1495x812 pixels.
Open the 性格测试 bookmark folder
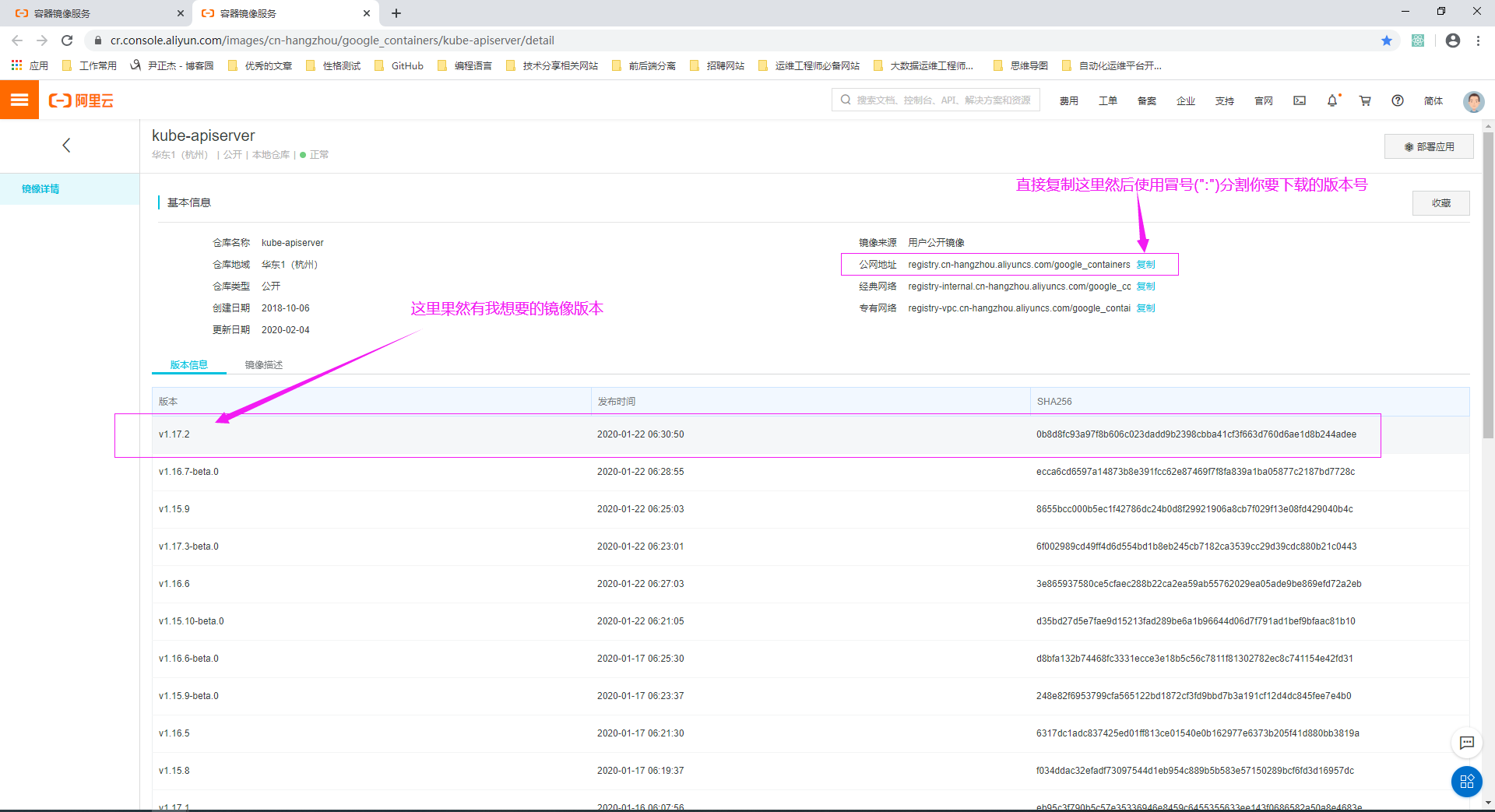[x=333, y=65]
